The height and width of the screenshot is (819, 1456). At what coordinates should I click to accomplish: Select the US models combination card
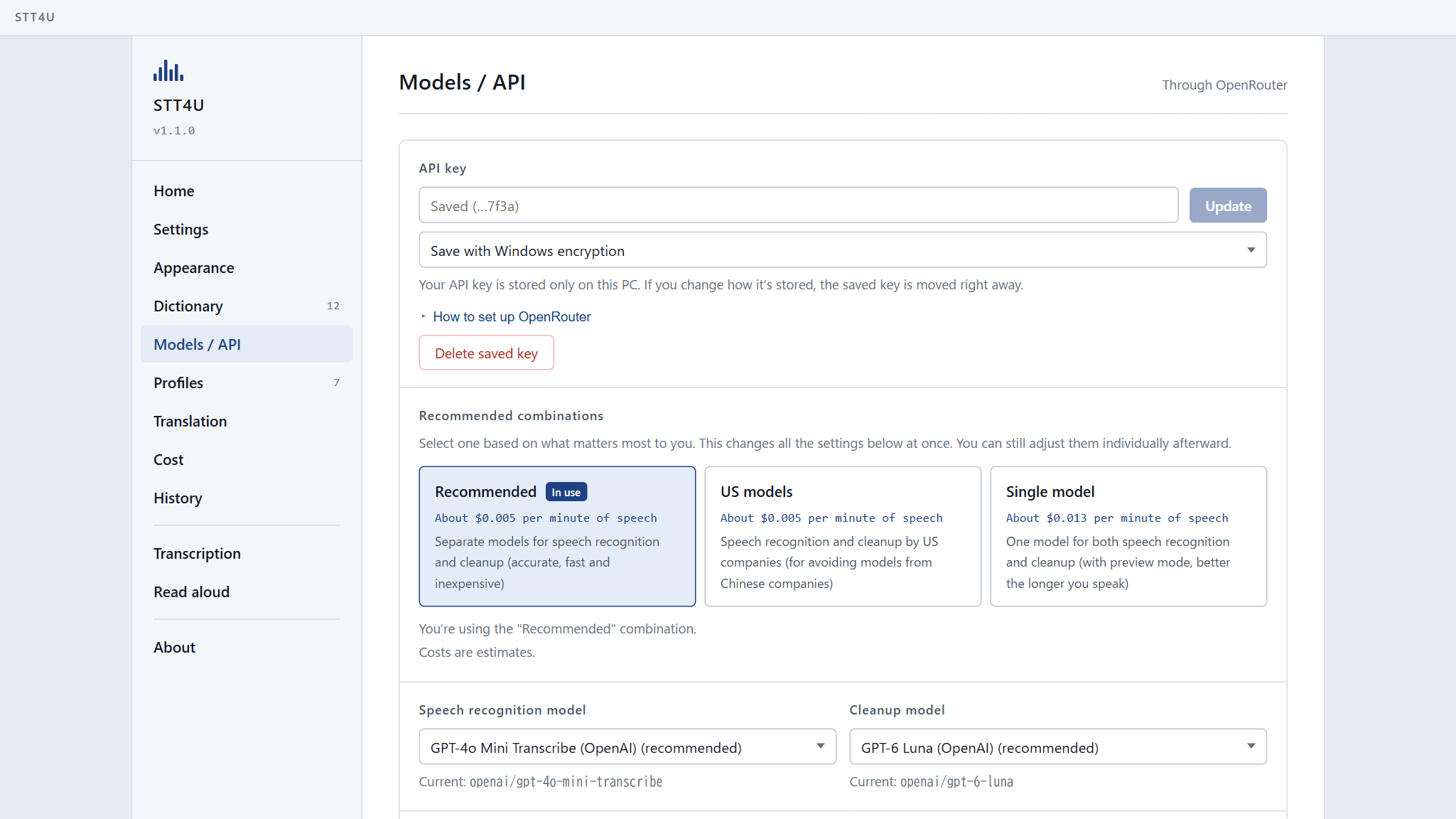coord(843,537)
